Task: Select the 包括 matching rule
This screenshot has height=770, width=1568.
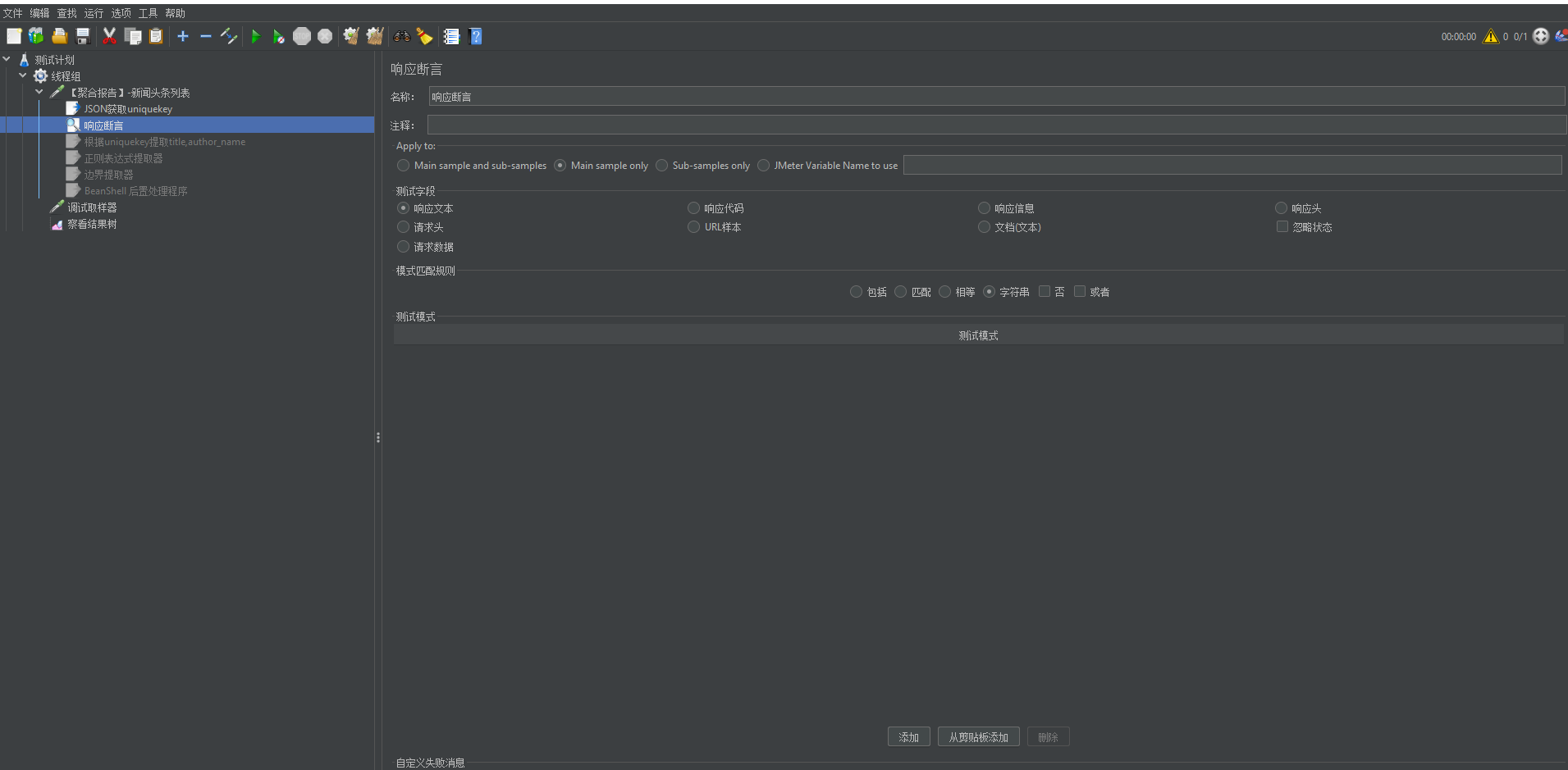Action: tap(856, 292)
